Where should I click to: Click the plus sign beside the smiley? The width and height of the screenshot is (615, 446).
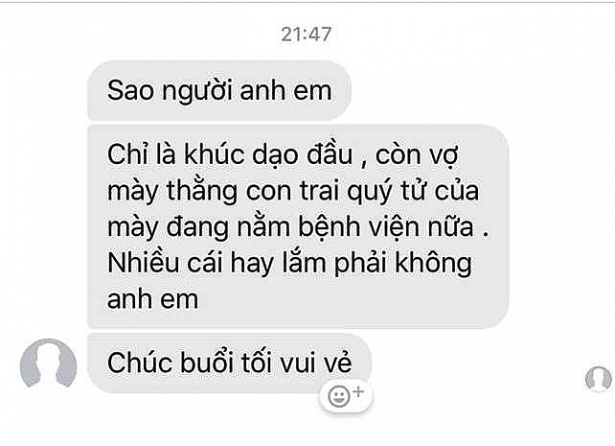click(x=358, y=391)
